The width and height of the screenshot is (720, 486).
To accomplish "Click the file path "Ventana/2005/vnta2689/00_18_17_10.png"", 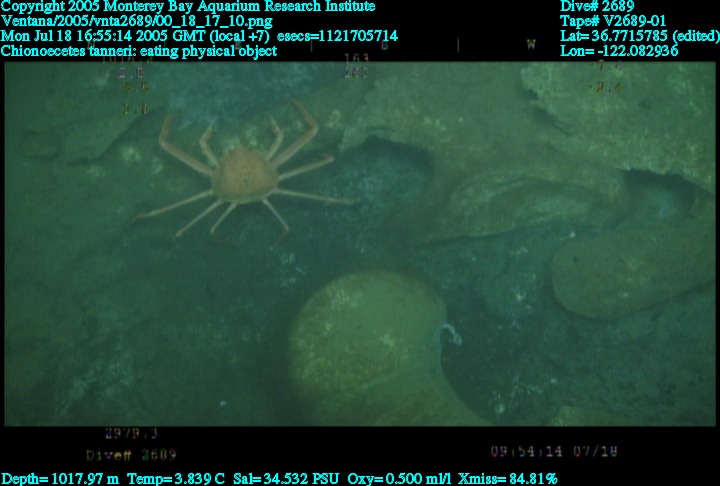I will pos(136,21).
